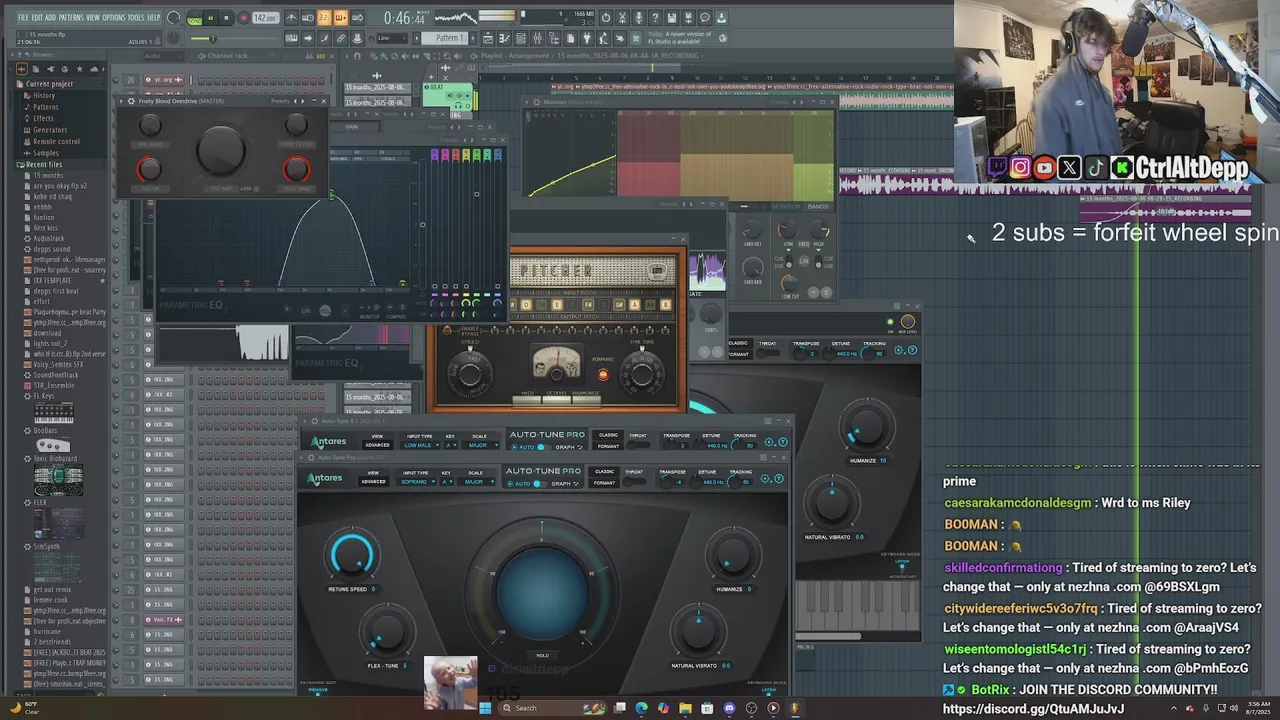This screenshot has width=1280, height=720.
Task: Toggle the highlighted countdown-before-recording button
Action: (324, 18)
